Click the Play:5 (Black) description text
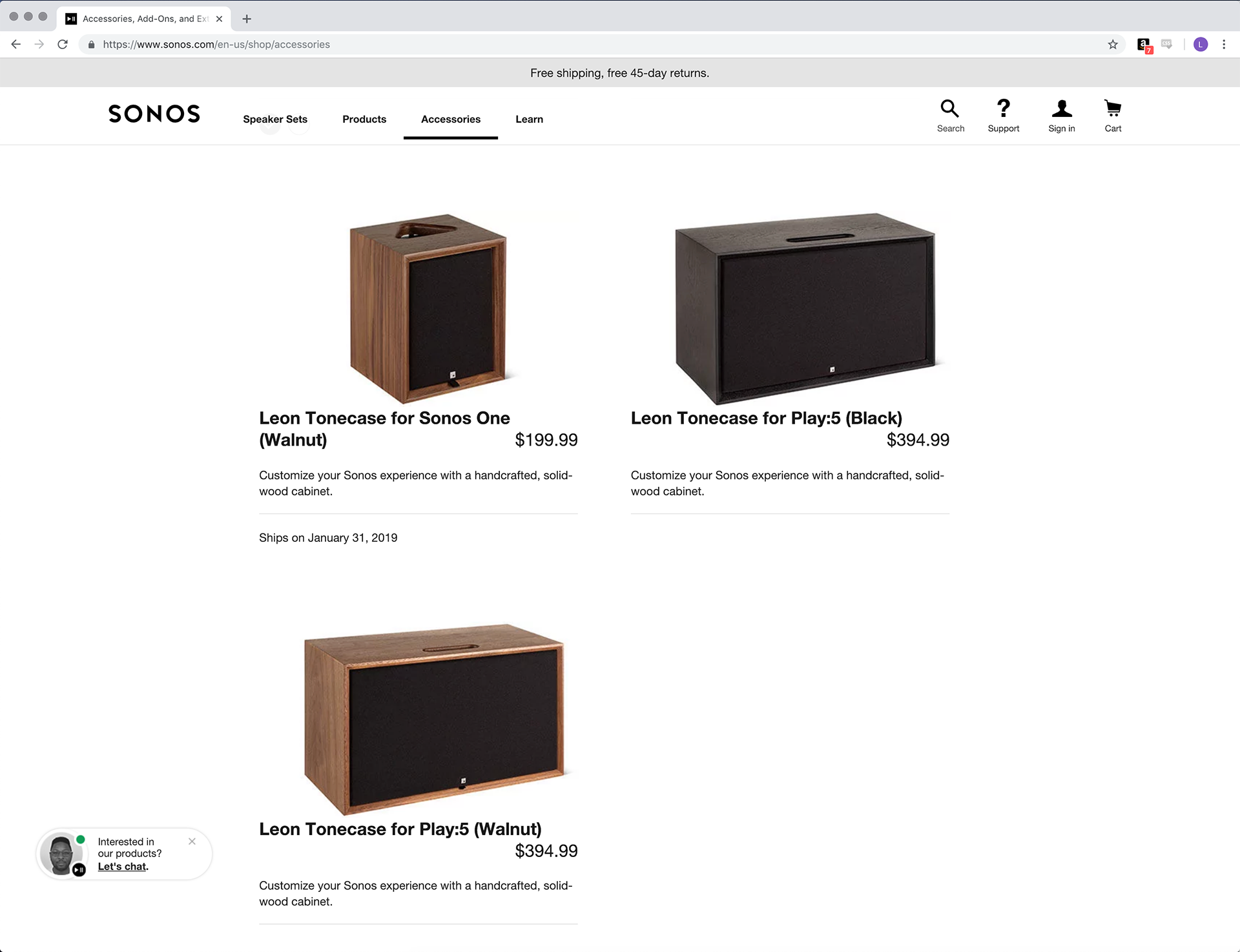Image resolution: width=1240 pixels, height=952 pixels. 787,483
